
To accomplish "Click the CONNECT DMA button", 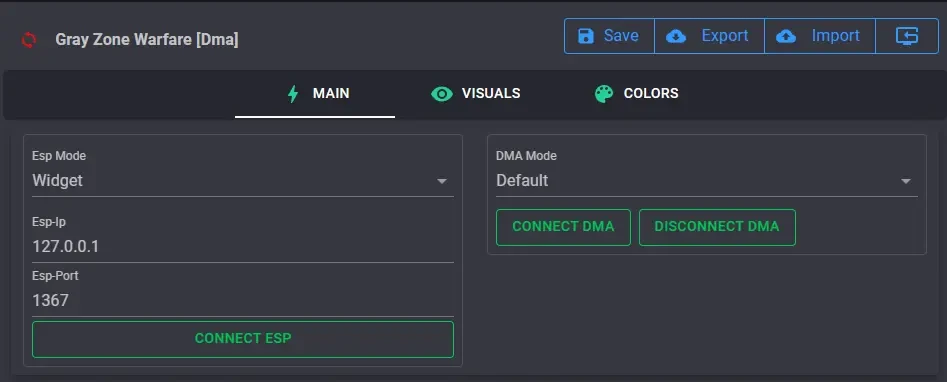I will pyautogui.click(x=563, y=227).
